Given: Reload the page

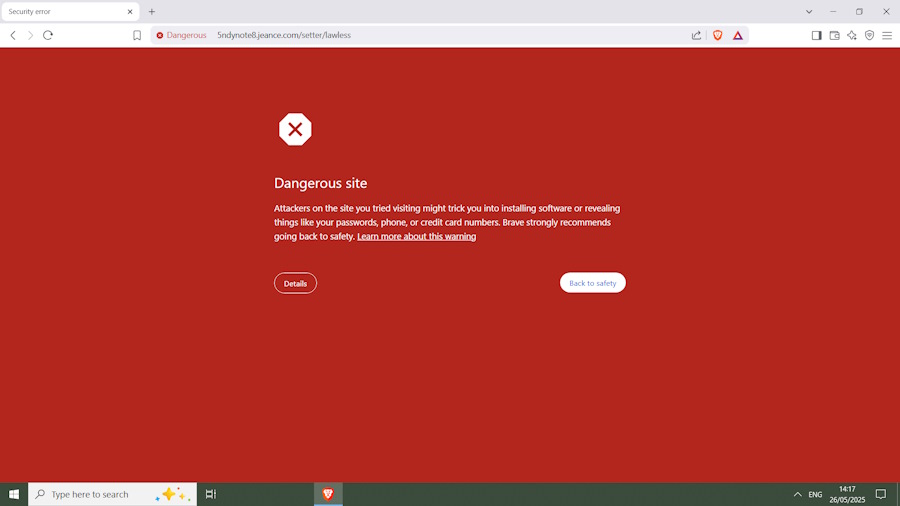Looking at the screenshot, I should point(47,35).
